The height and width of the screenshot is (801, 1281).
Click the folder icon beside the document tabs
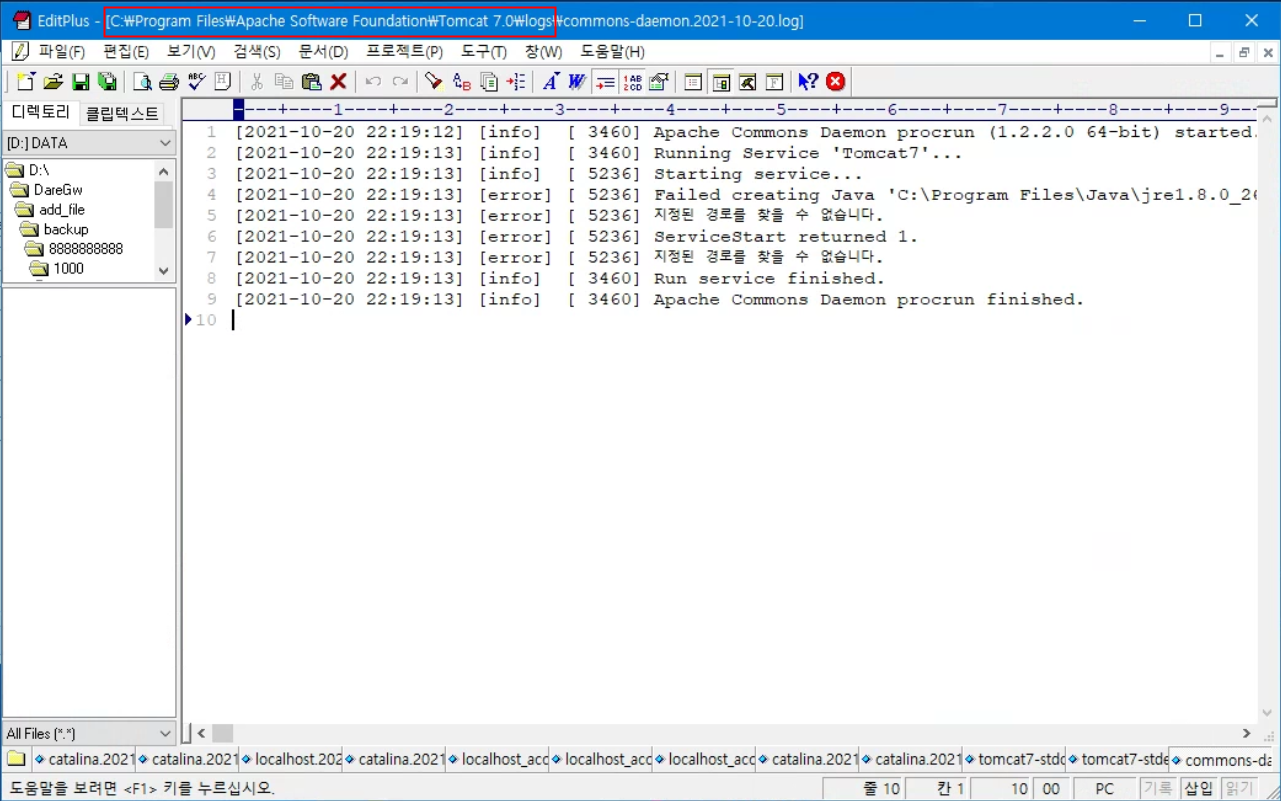coord(16,759)
